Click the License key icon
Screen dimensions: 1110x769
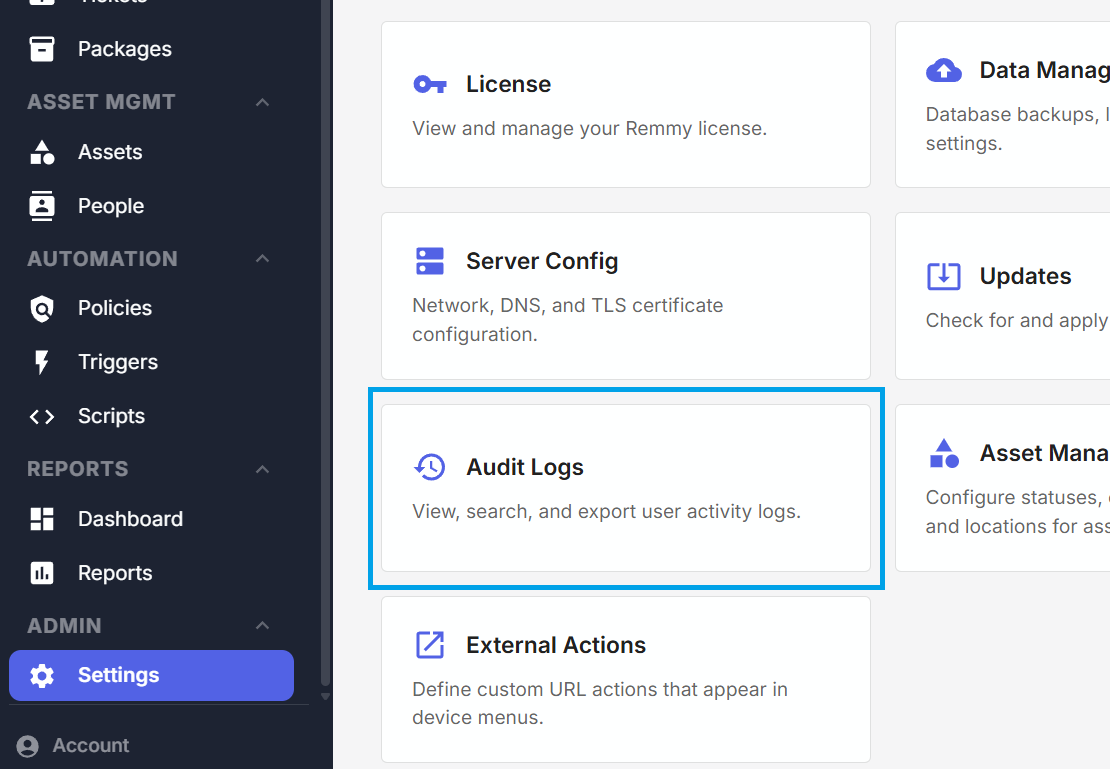point(430,84)
